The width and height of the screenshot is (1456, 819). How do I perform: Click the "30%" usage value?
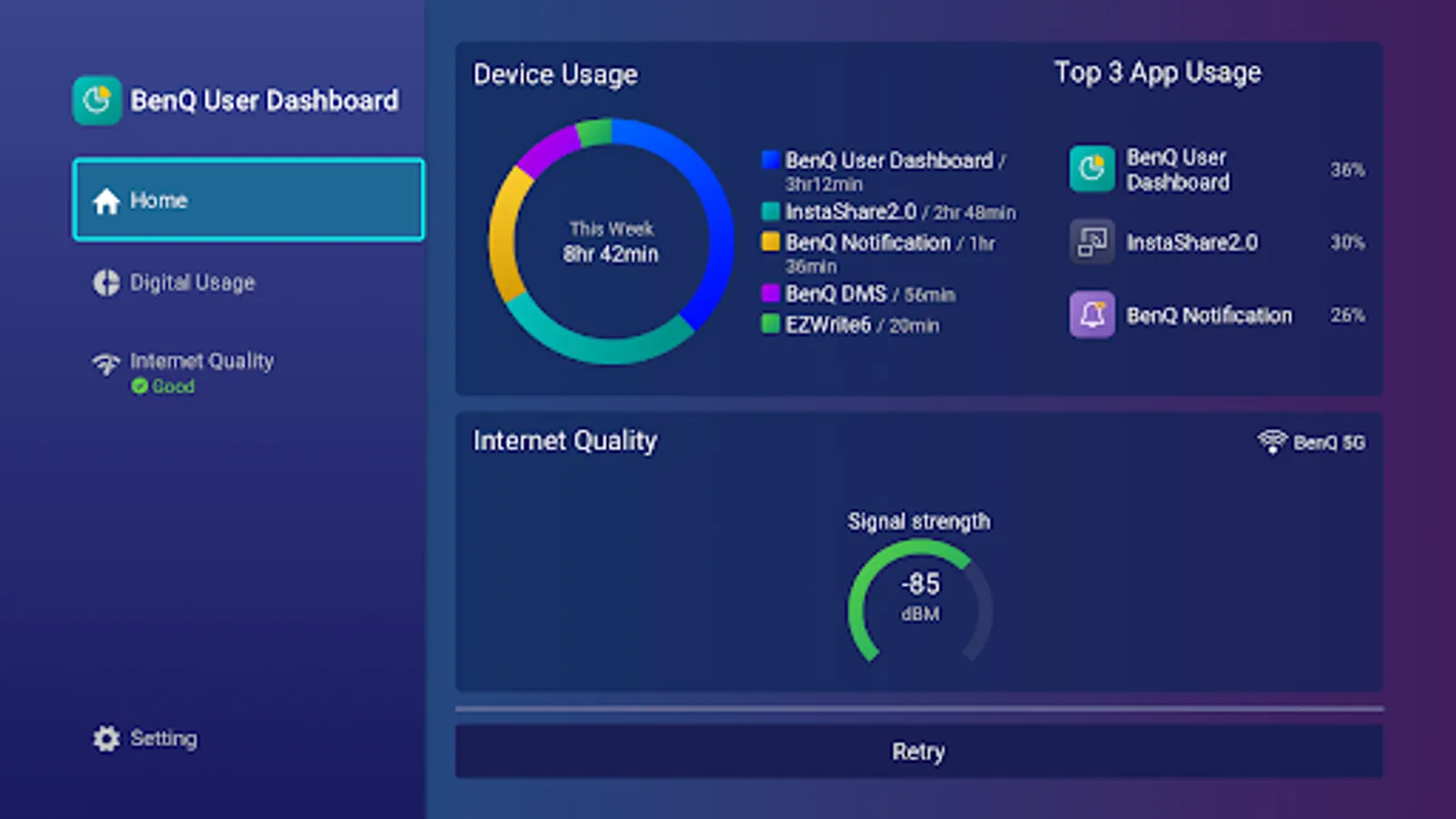click(1348, 243)
